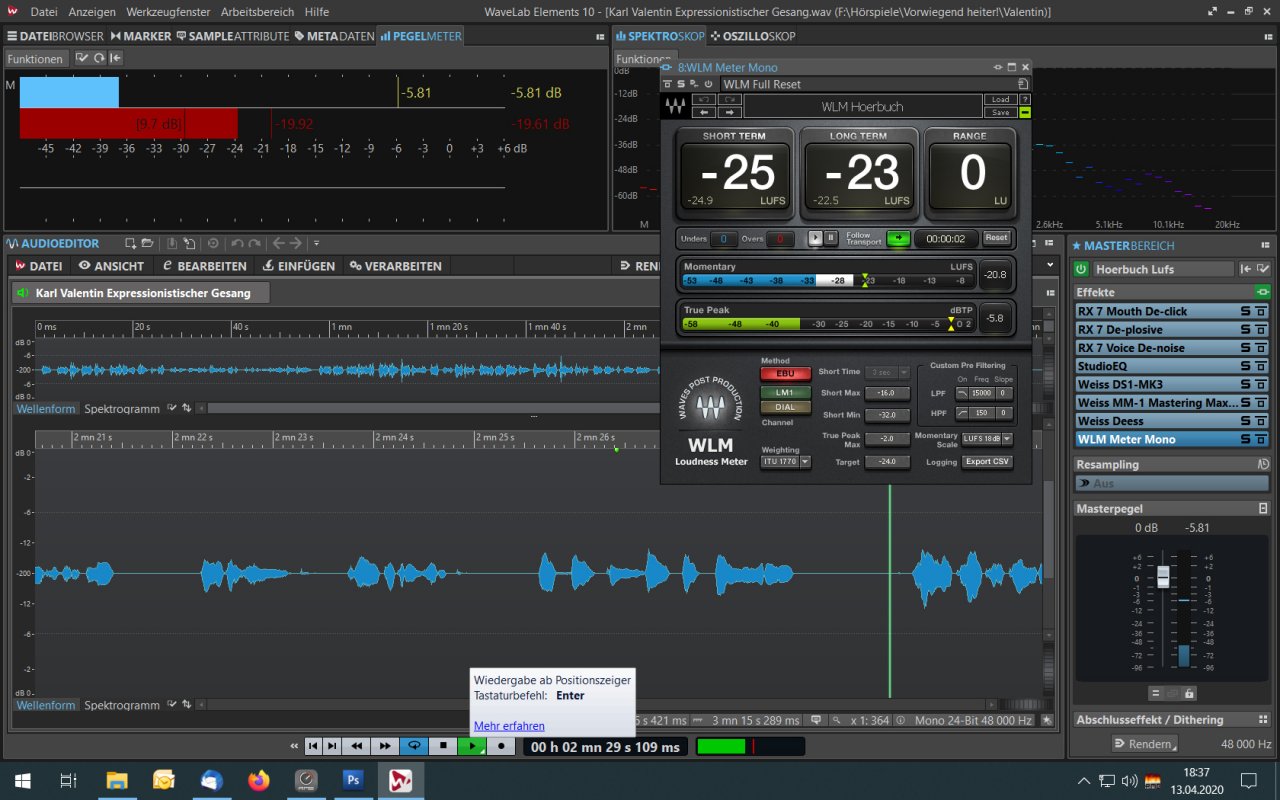This screenshot has height=800, width=1280.
Task: Click the WLM preset previous arrow
Action: click(x=703, y=112)
